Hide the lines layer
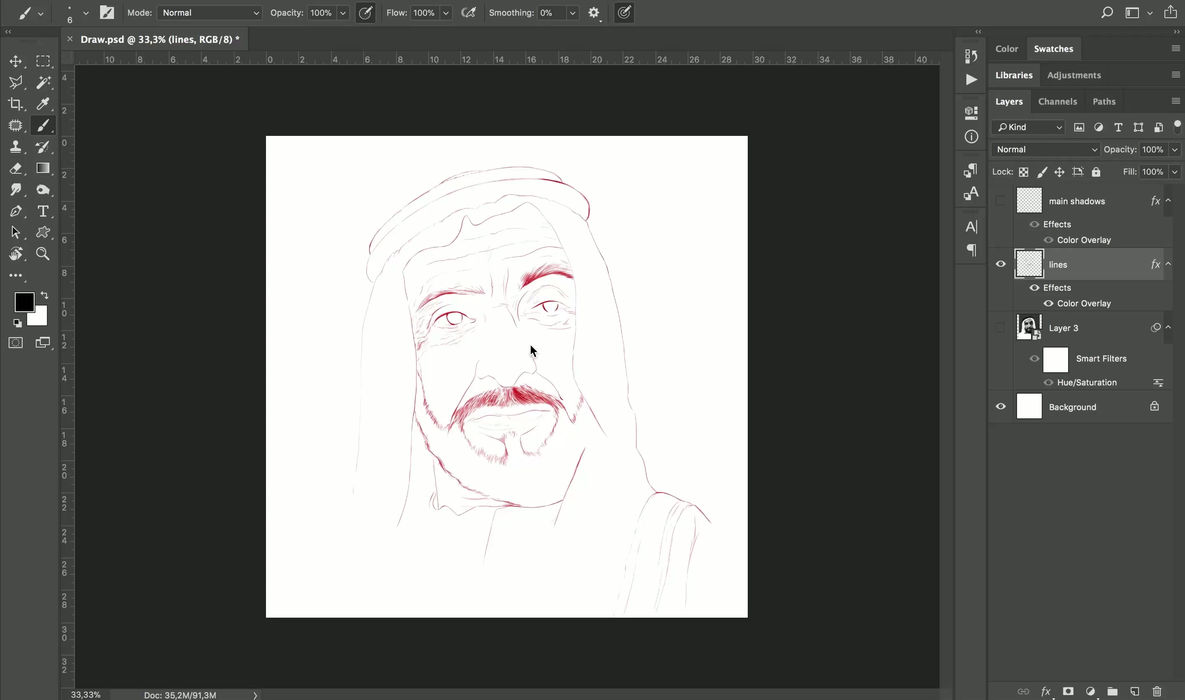Screen dimensions: 1185x700 click(1000, 264)
